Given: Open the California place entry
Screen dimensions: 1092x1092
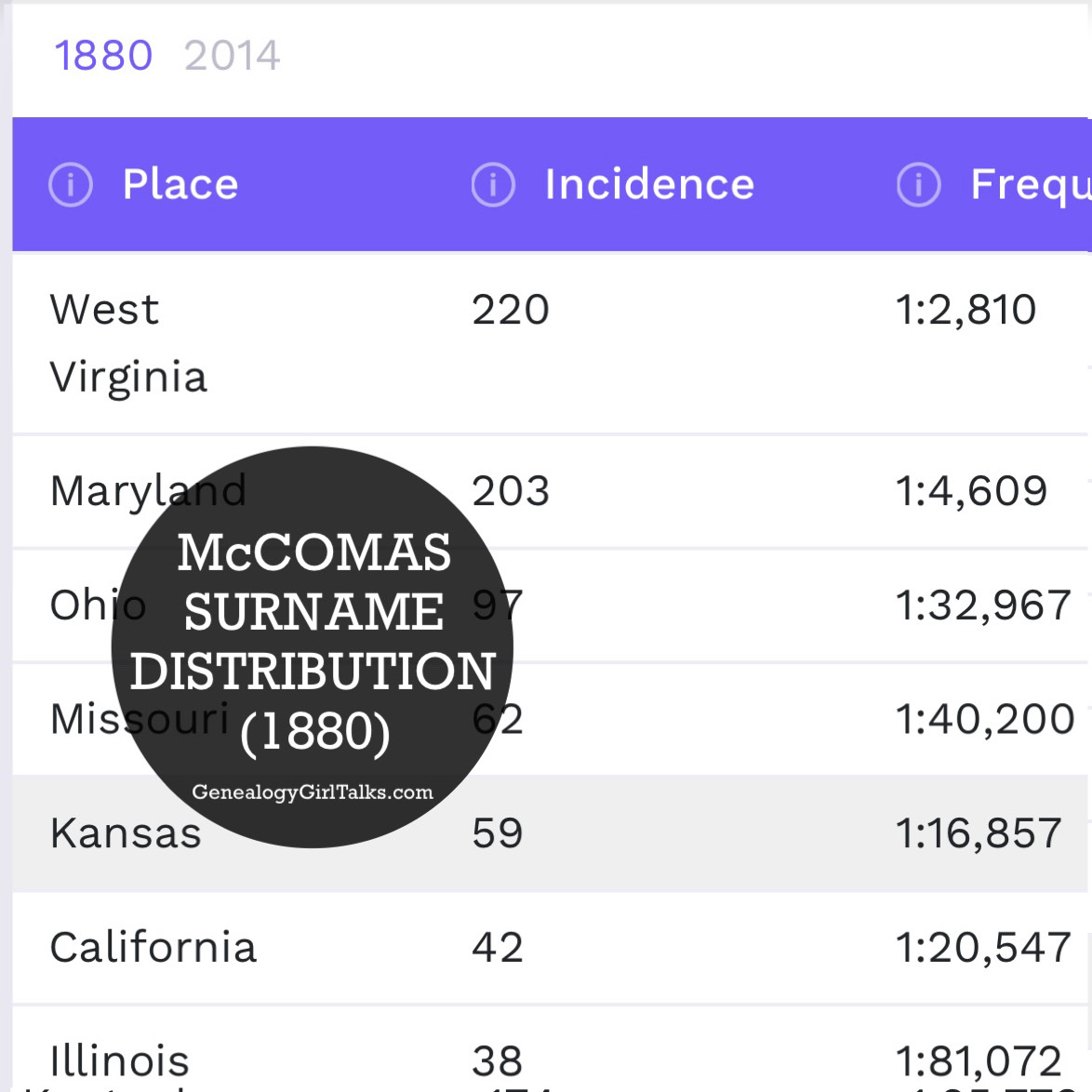Looking at the screenshot, I should (153, 948).
